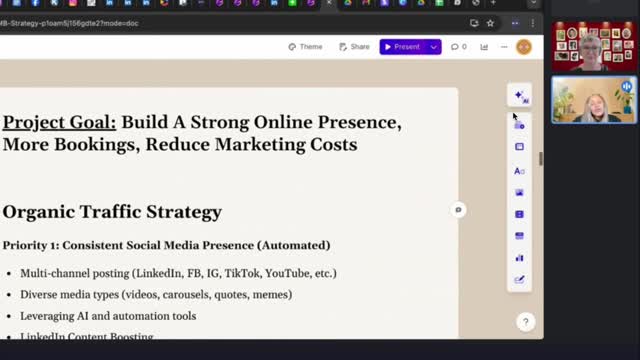The image size is (640, 360).
Task: Open the comments counter showing 0
Action: (458, 47)
